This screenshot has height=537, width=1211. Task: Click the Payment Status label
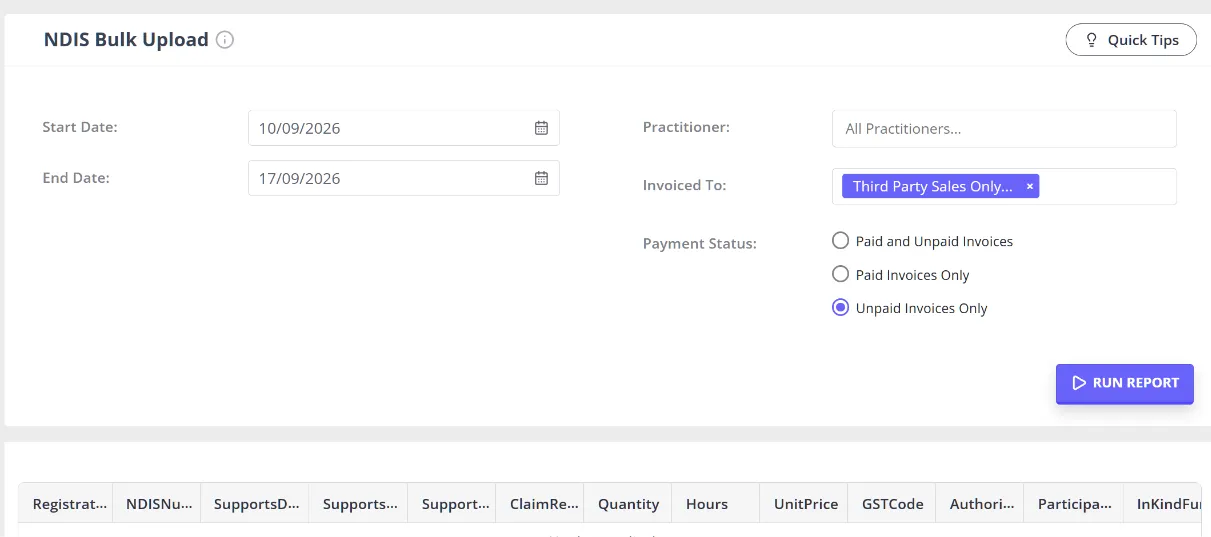[700, 244]
